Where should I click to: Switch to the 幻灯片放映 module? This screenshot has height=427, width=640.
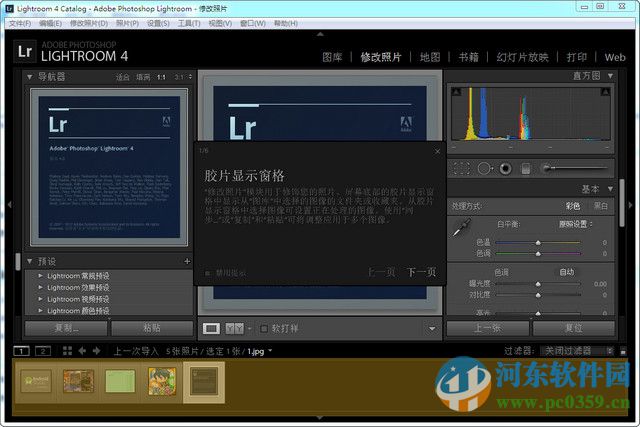[522, 57]
